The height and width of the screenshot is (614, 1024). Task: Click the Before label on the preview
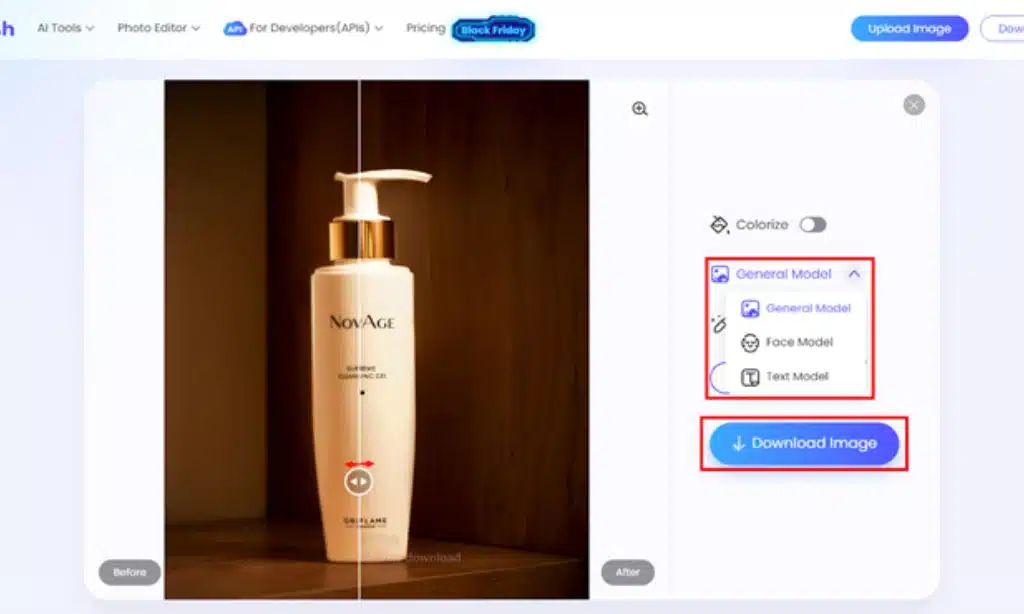129,572
